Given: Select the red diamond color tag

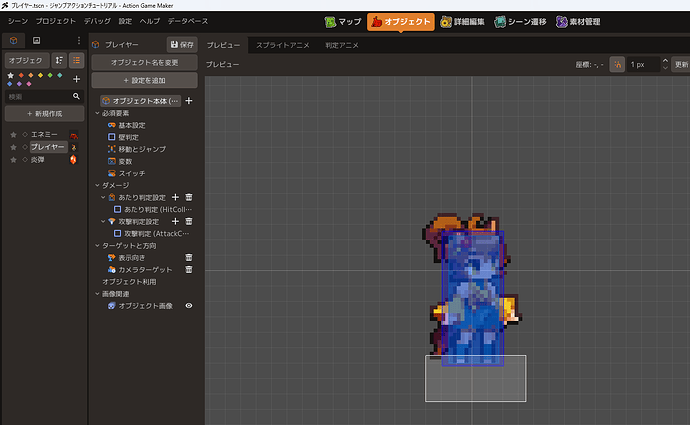Looking at the screenshot, I should click(21, 76).
